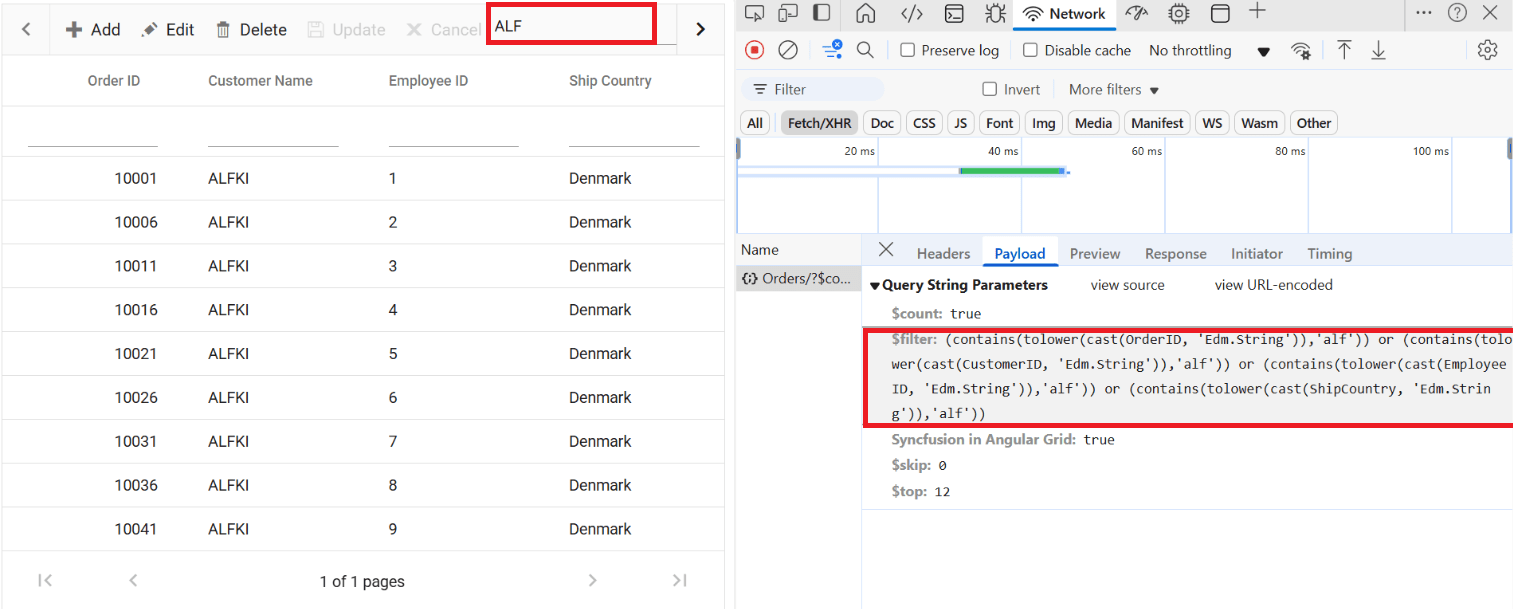The height and width of the screenshot is (609, 1513).
Task: Toggle the WS type filter
Action: [x=1212, y=123]
